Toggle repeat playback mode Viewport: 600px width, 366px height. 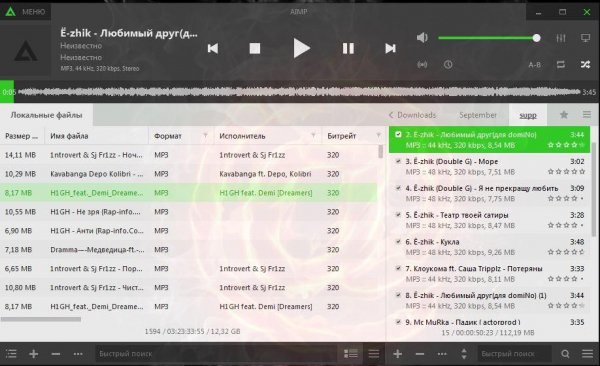561,64
